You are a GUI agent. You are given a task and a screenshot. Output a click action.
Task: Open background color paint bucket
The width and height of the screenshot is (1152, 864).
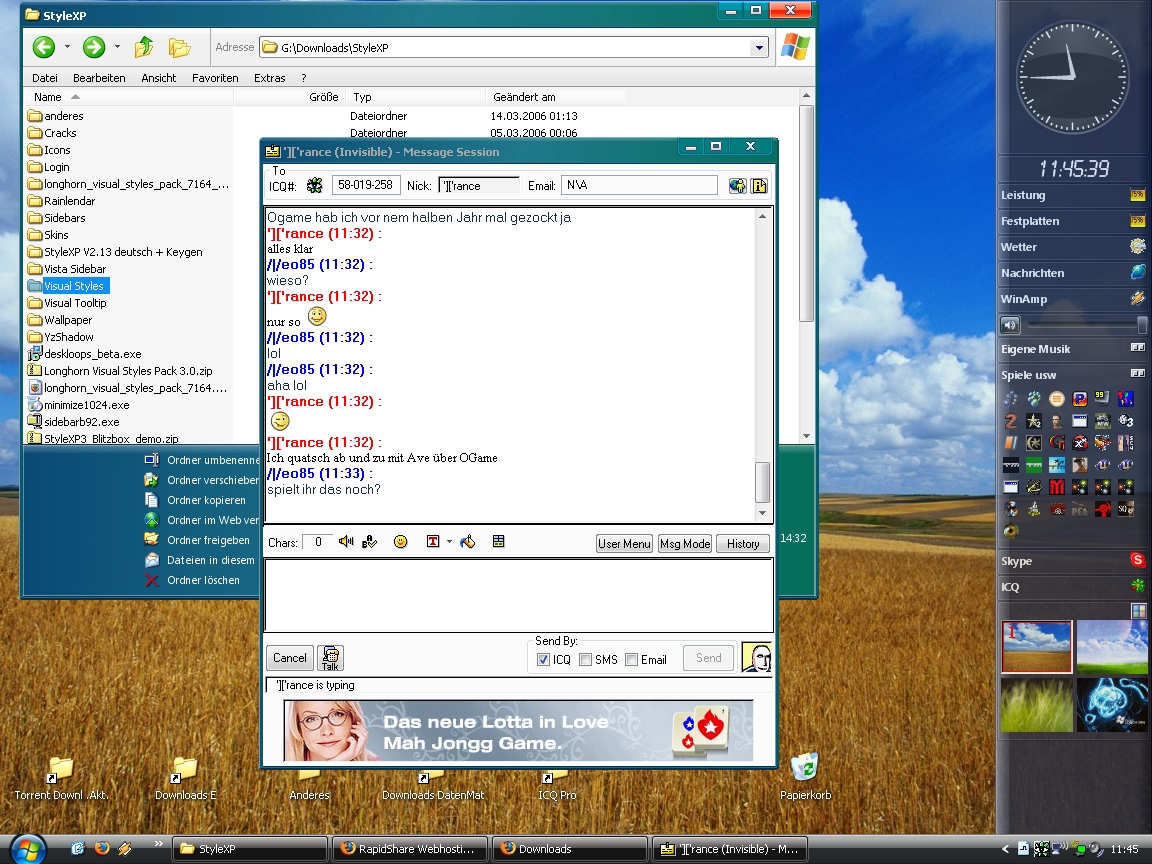(467, 542)
